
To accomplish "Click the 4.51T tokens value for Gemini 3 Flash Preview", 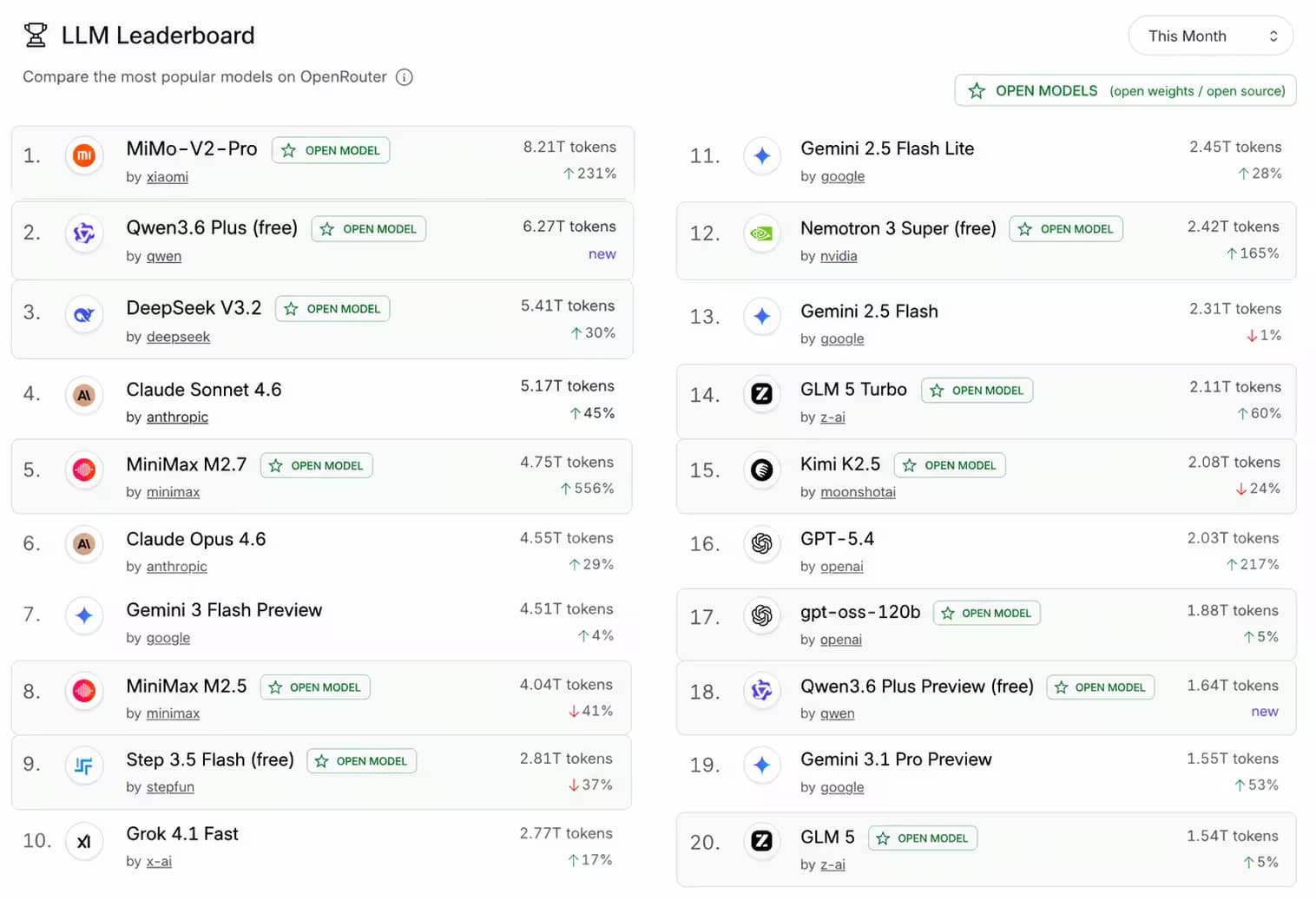I will pyautogui.click(x=567, y=609).
